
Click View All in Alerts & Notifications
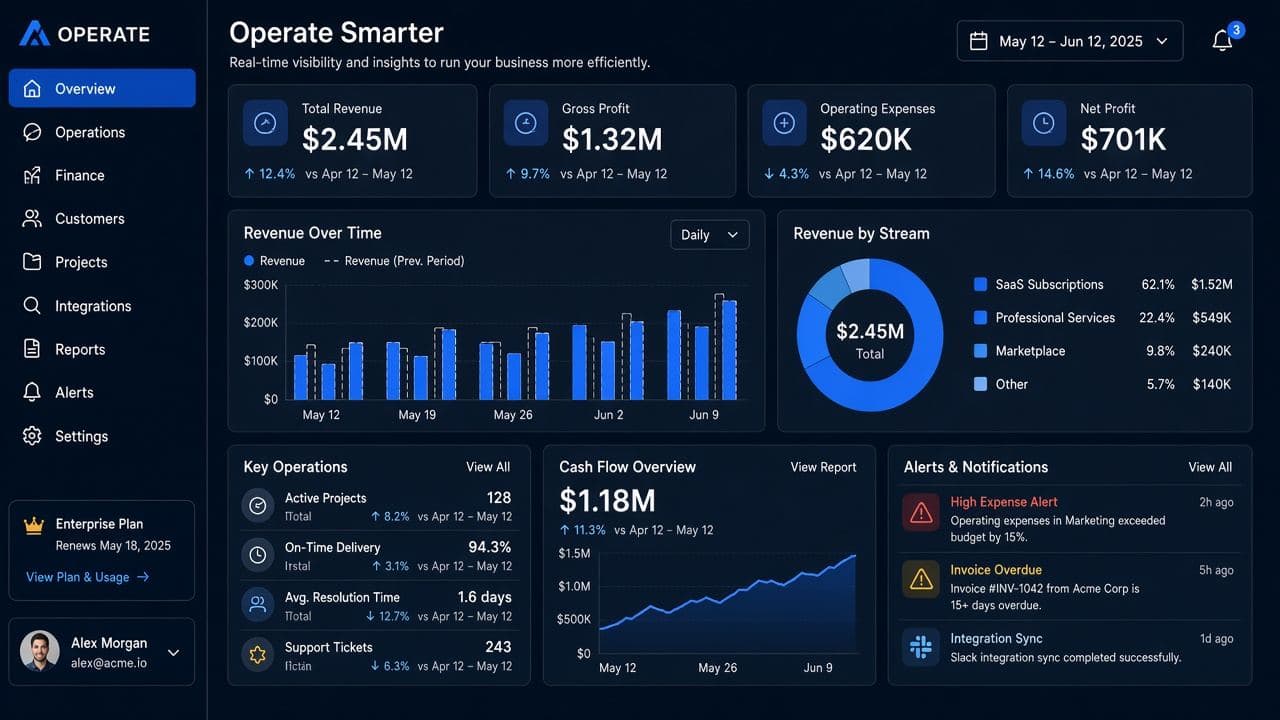(1210, 467)
